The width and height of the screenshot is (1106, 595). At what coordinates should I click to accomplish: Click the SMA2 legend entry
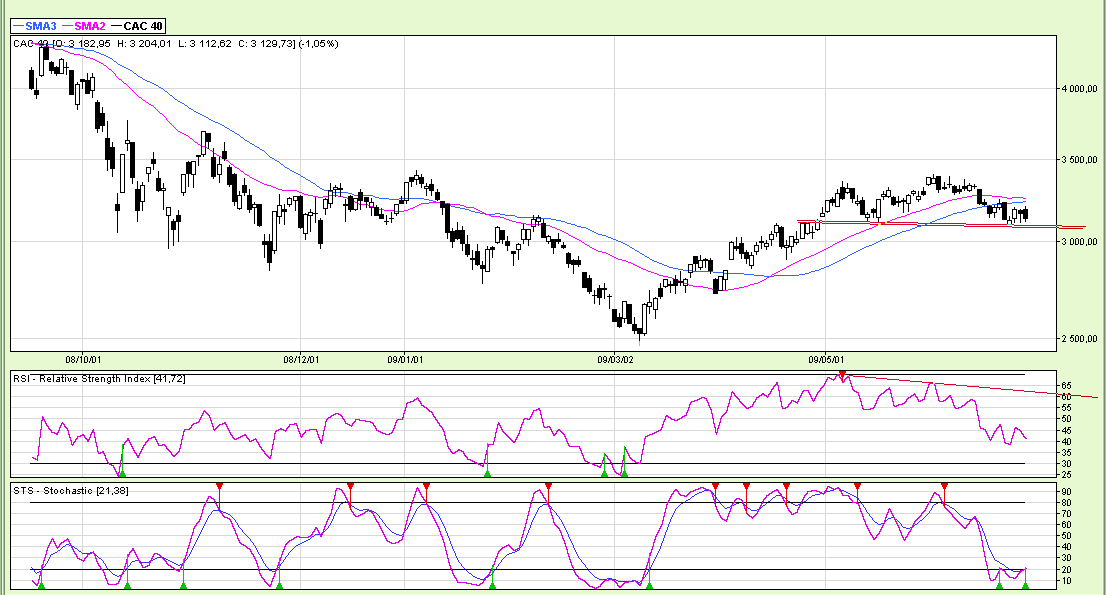tap(84, 26)
